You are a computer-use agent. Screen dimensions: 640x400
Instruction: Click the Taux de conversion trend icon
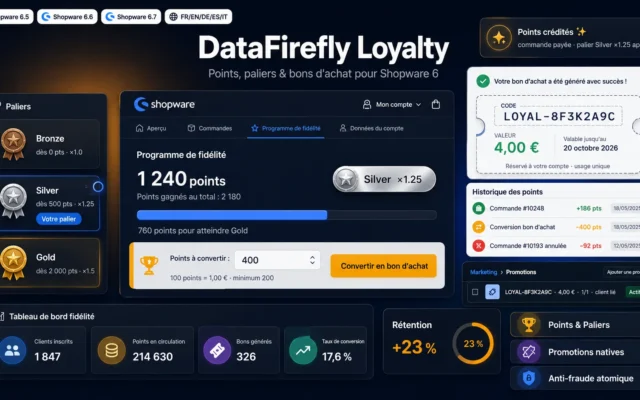(303, 350)
